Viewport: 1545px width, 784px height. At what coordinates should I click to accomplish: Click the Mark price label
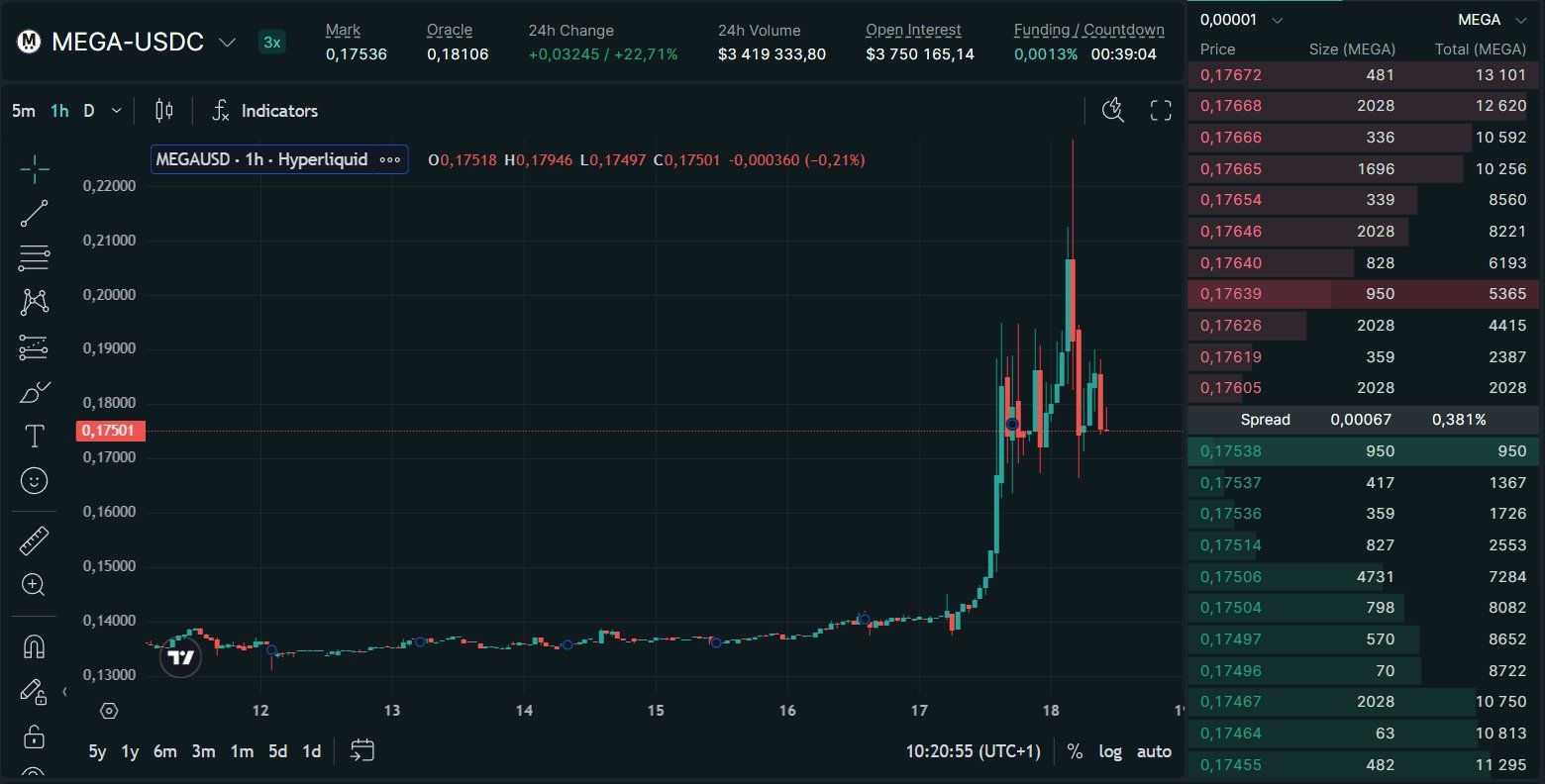coord(344,30)
